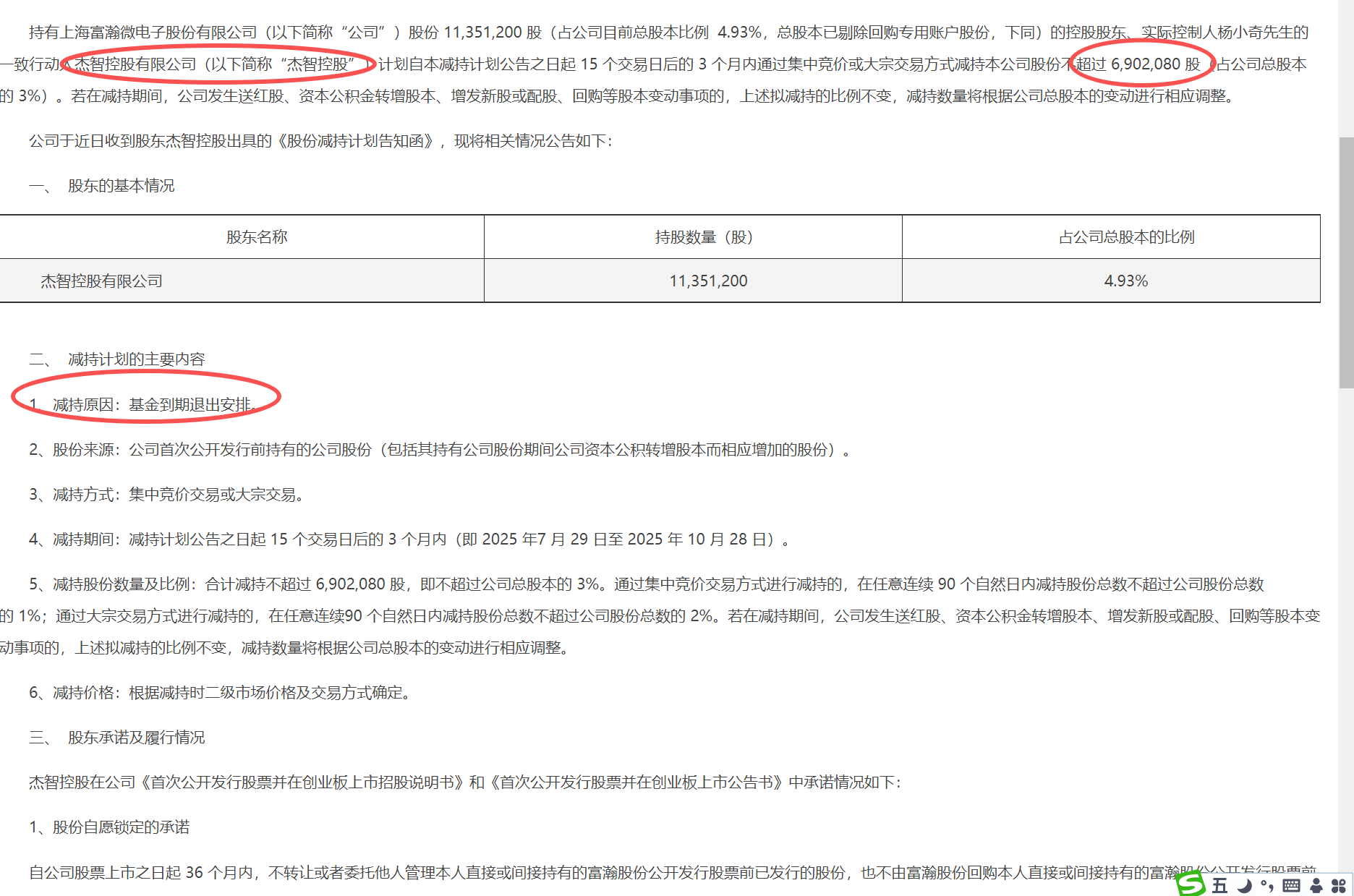Click line 4、减持期间 text
Screen dimensions: 1354x896
410,539
